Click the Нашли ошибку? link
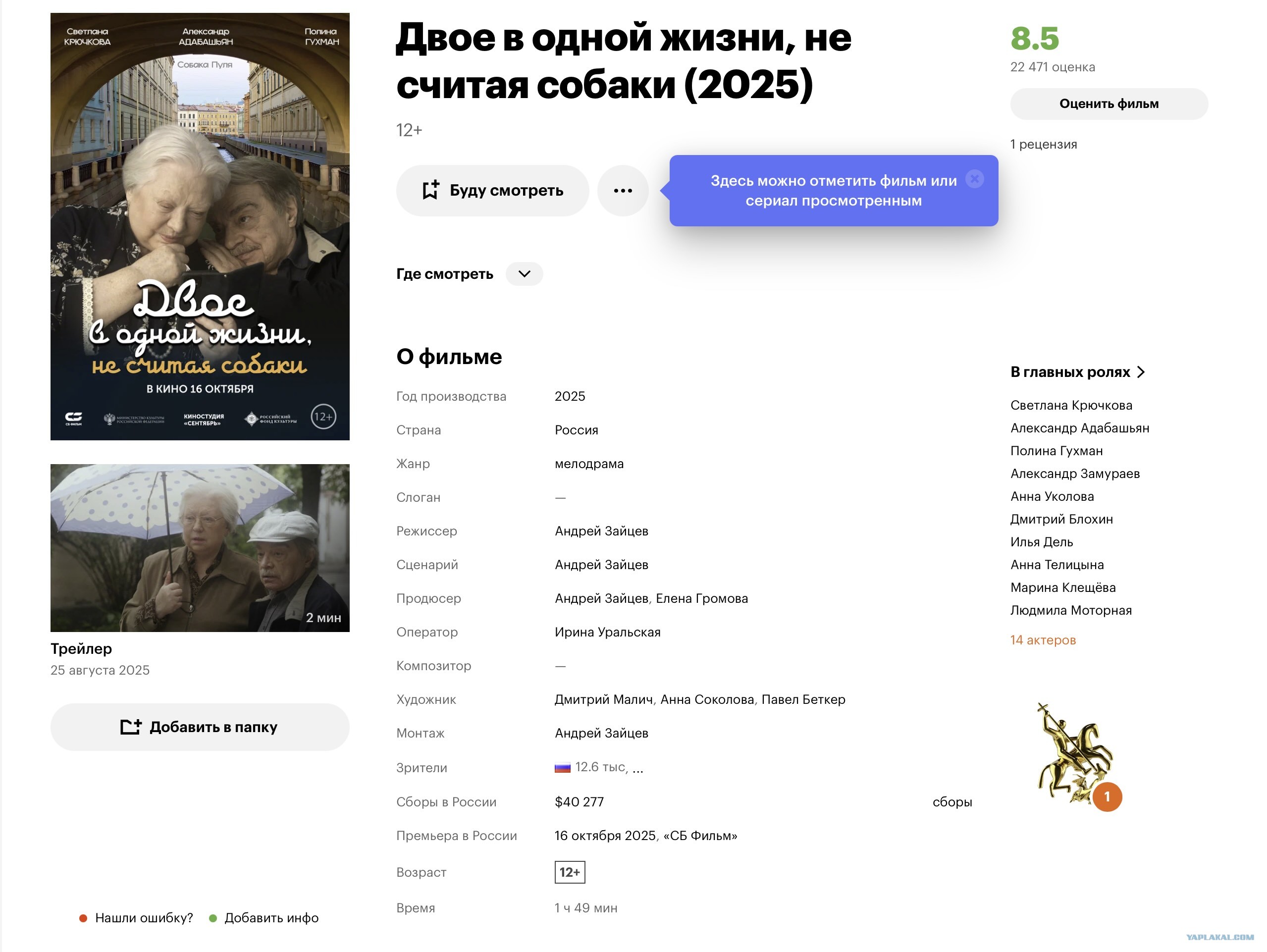Screen dimensions: 1267x952 [x=144, y=918]
